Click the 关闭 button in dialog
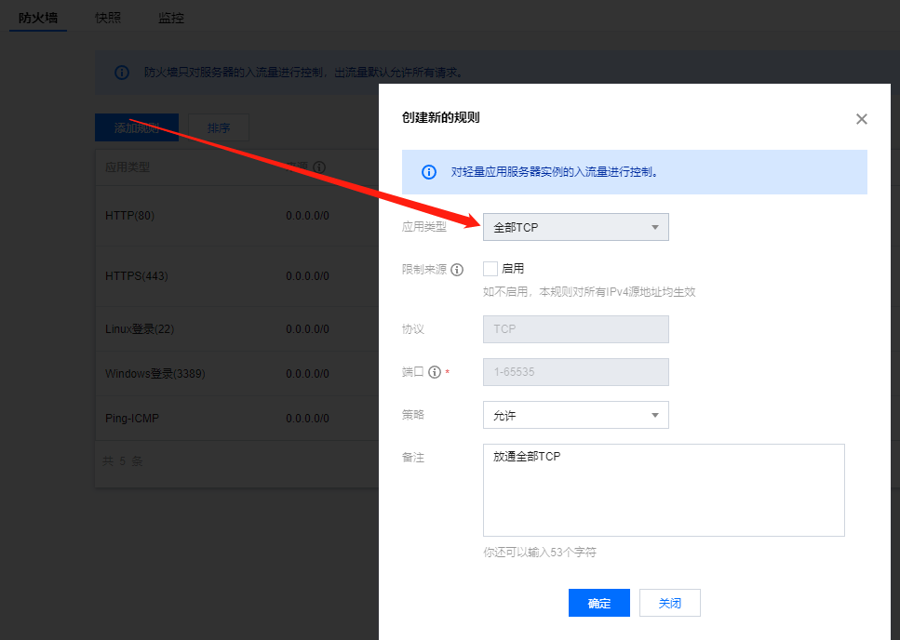 coord(669,603)
